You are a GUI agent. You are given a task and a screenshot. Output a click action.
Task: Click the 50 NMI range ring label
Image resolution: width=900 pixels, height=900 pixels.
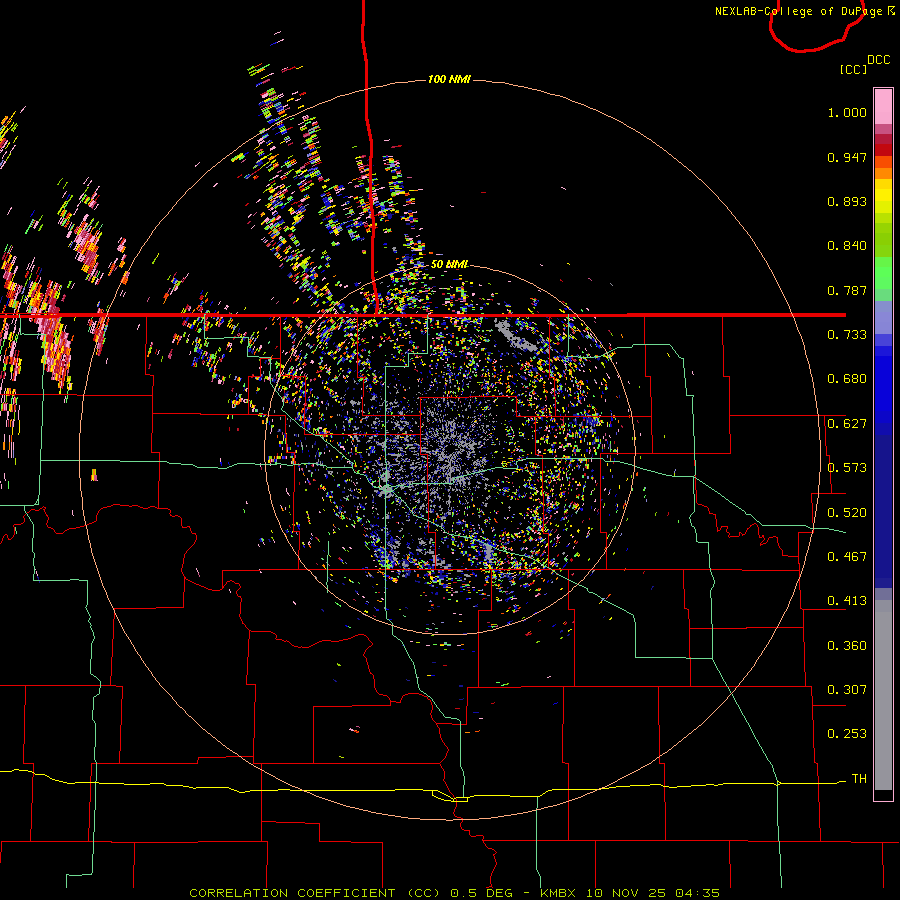click(449, 264)
